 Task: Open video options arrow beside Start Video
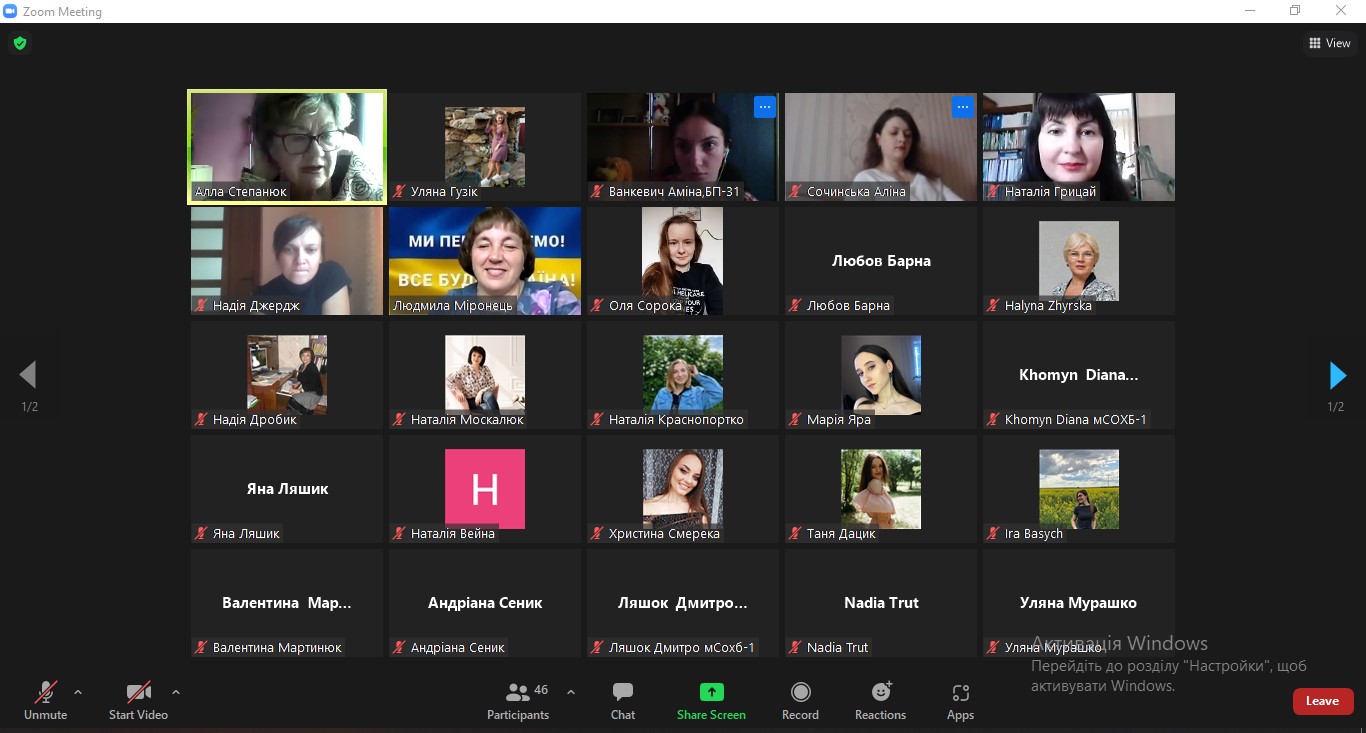coord(176,691)
